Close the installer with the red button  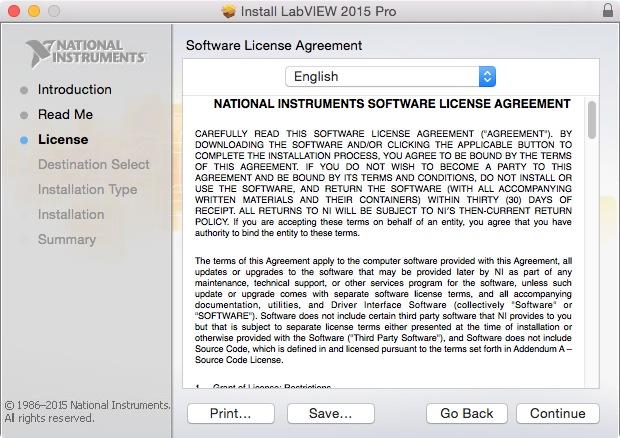point(14,11)
